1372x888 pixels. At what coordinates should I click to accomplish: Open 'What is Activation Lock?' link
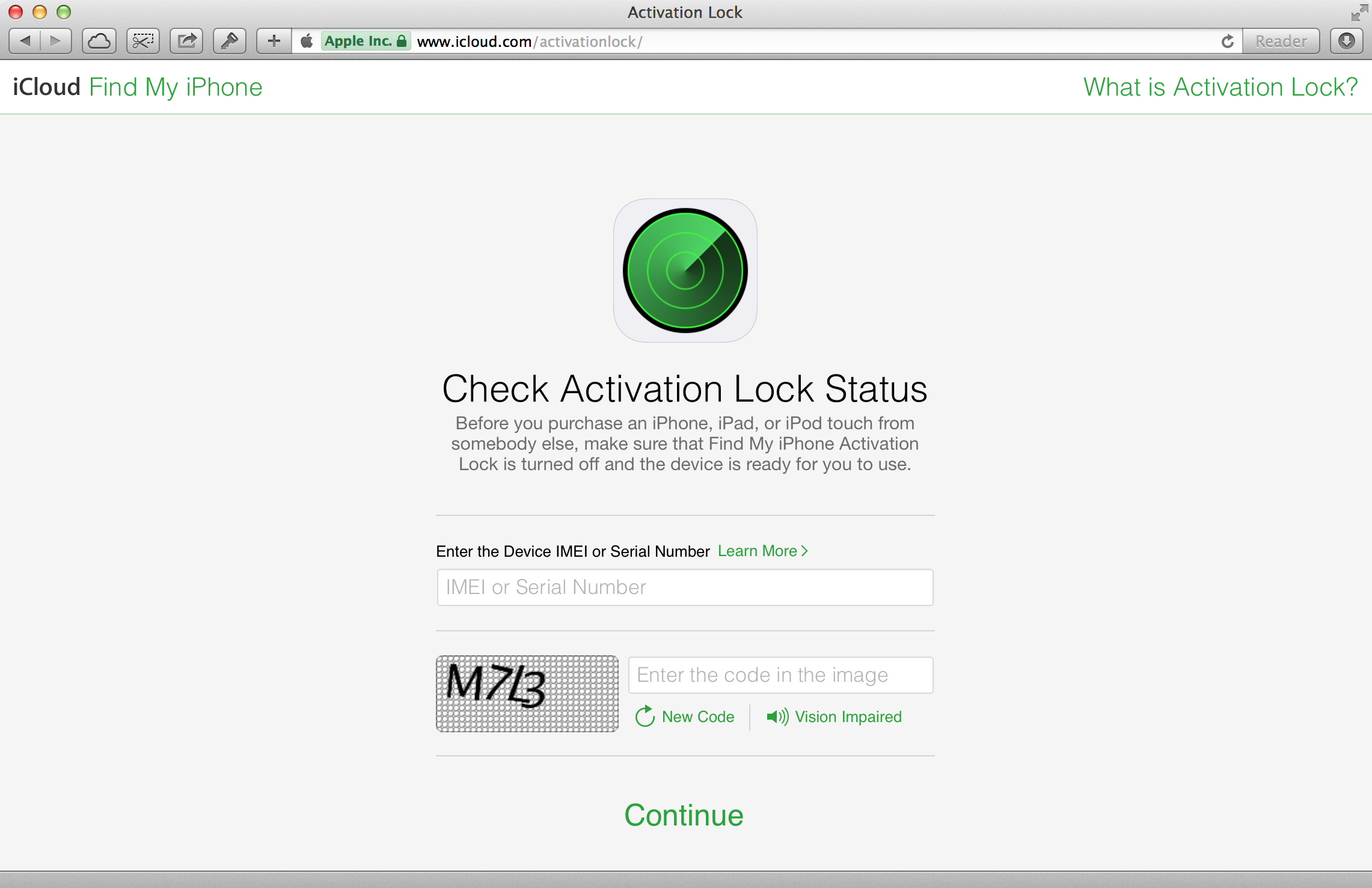1220,87
